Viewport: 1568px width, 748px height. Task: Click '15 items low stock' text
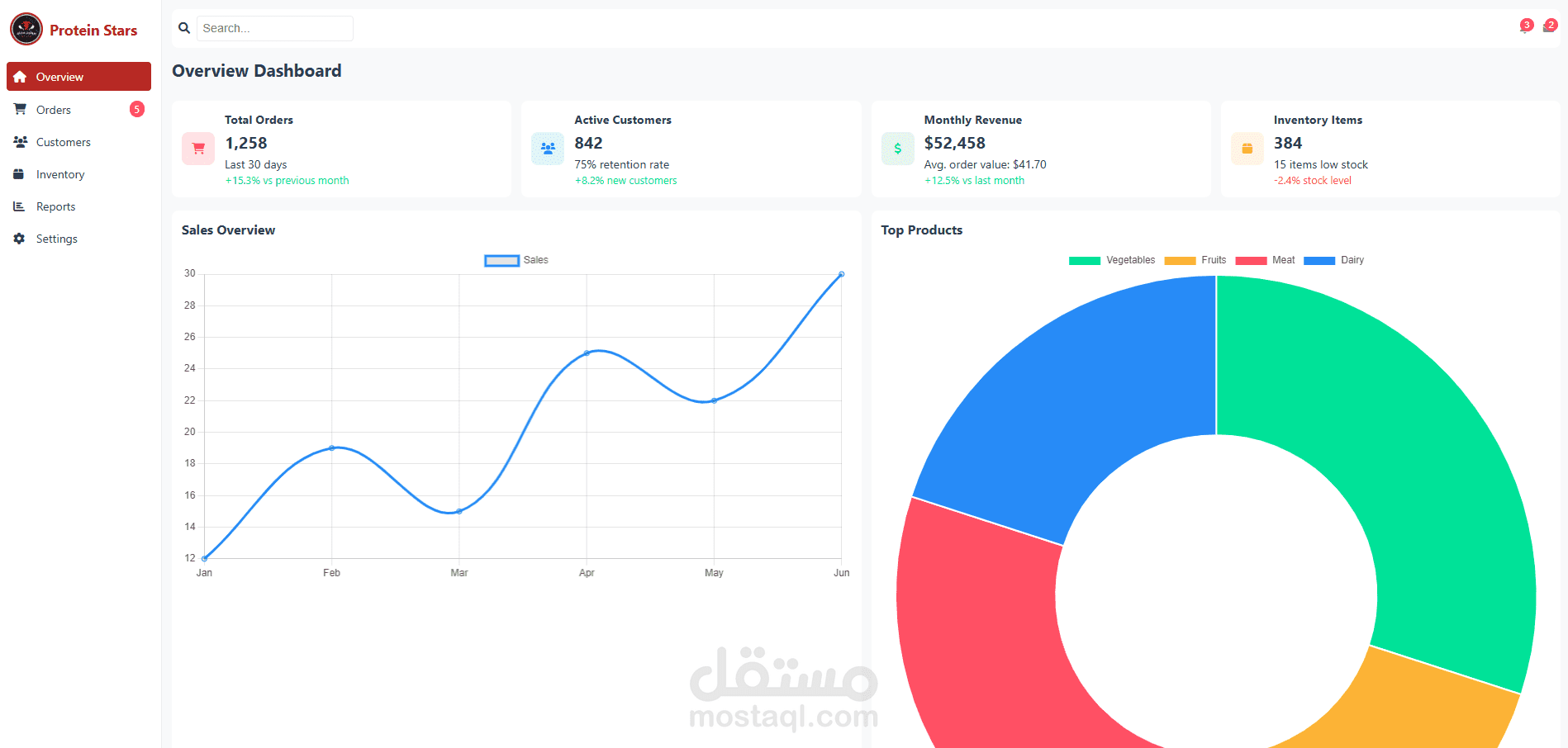click(1321, 164)
